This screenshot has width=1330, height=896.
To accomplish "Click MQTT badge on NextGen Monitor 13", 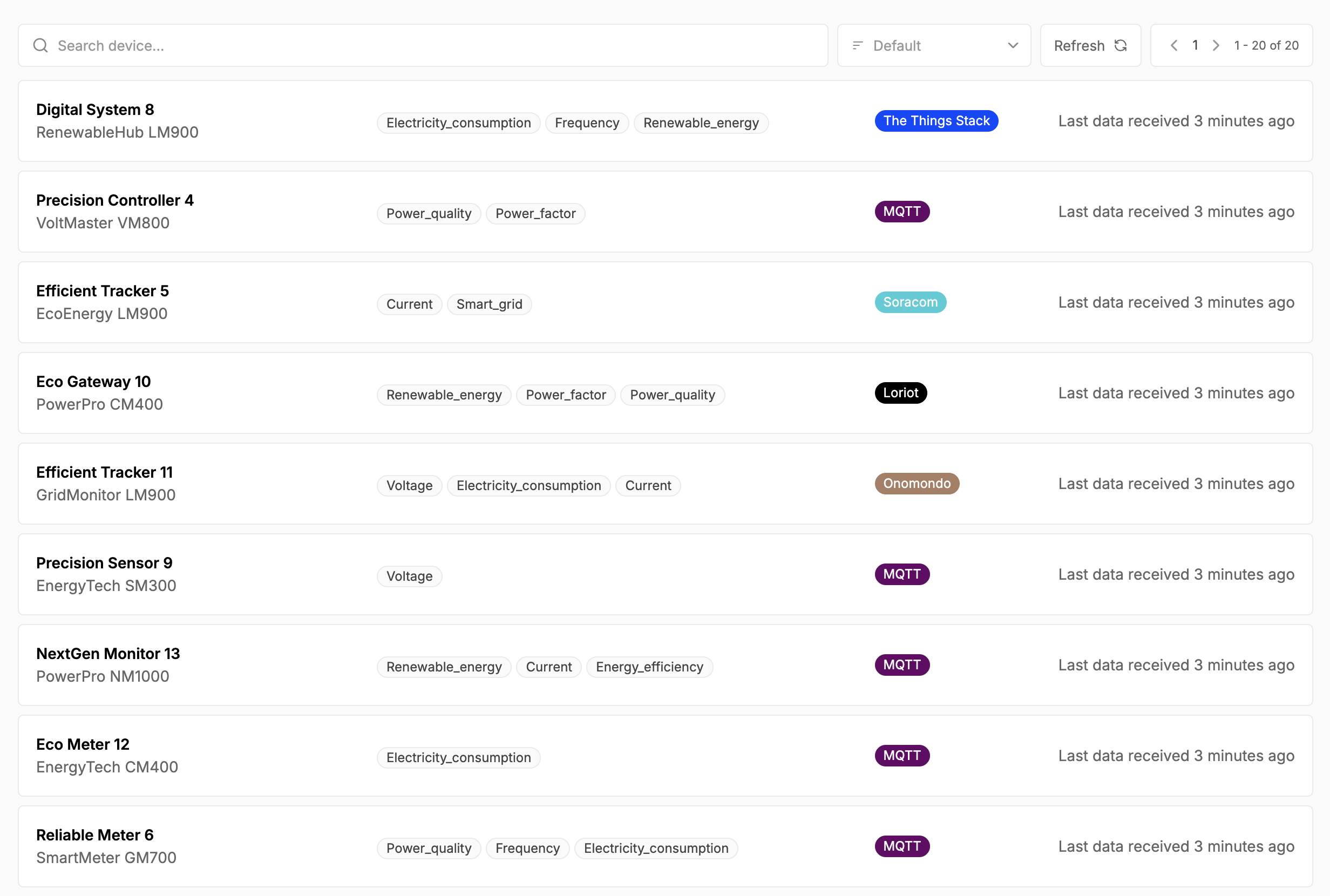I will tap(902, 664).
